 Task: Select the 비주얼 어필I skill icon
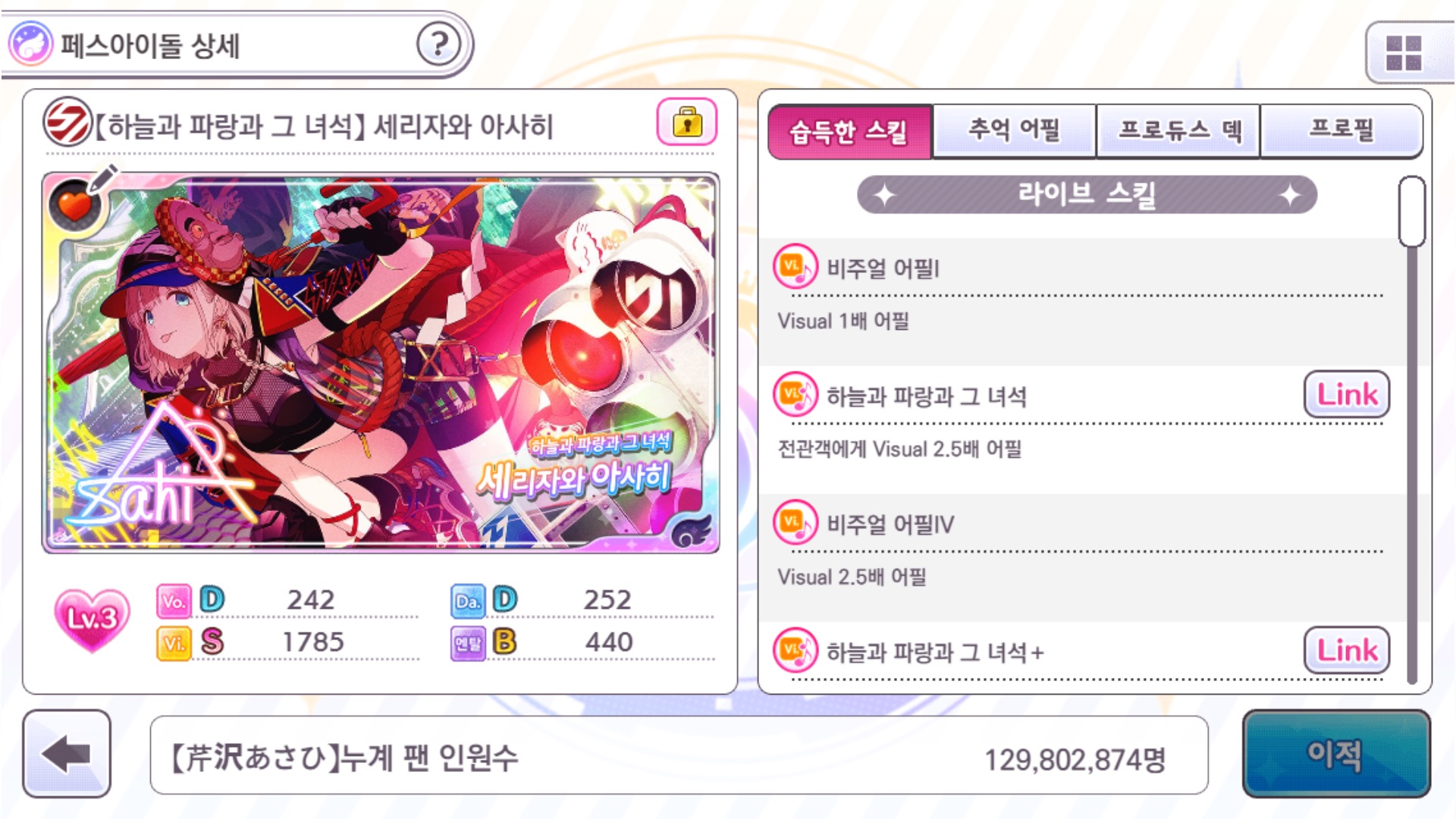click(795, 267)
